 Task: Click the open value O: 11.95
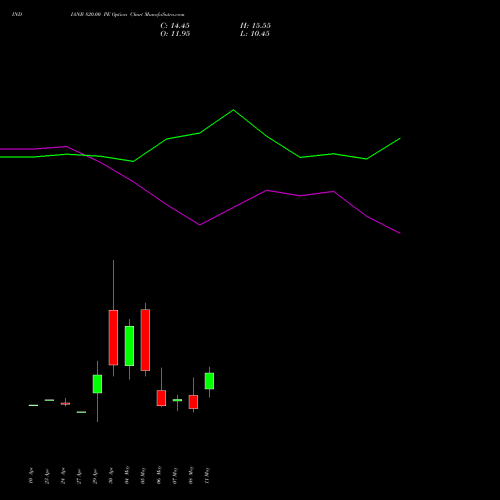pyautogui.click(x=175, y=34)
